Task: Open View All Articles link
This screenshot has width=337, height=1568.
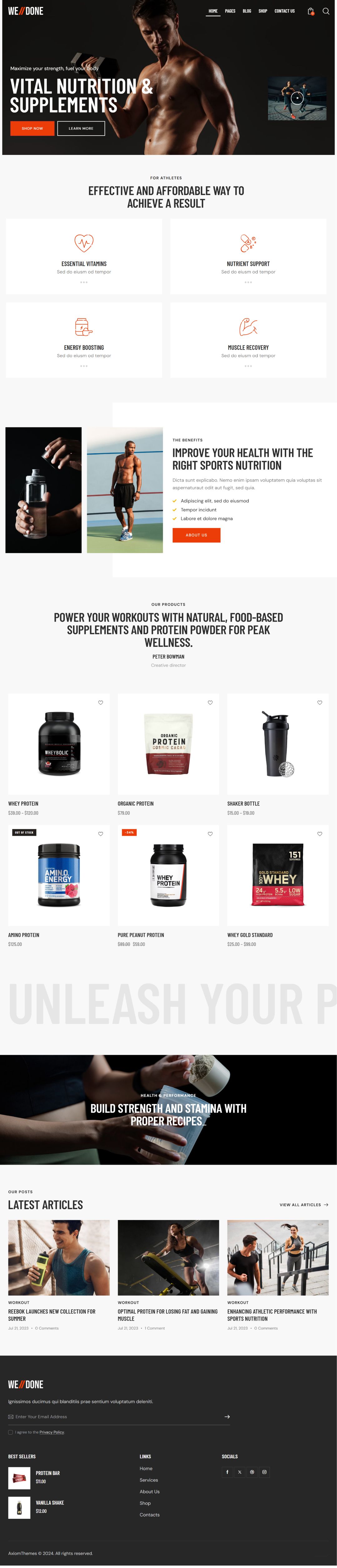Action: pyautogui.click(x=304, y=1205)
